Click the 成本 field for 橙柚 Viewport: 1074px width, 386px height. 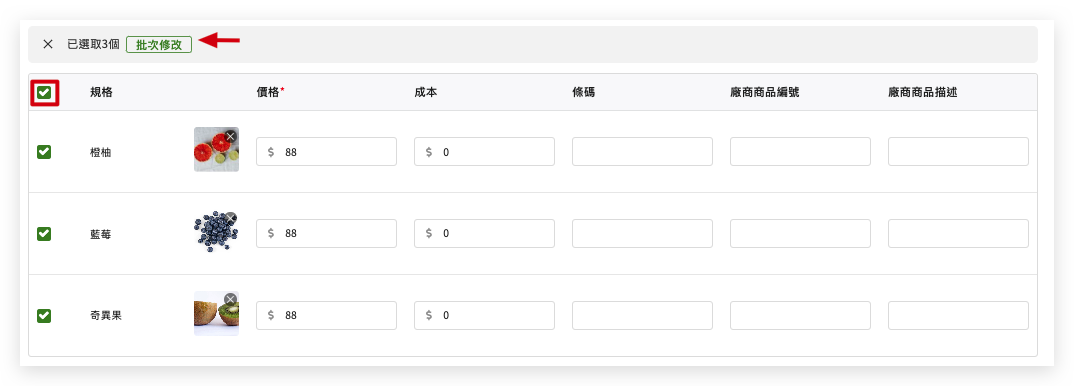pos(484,152)
